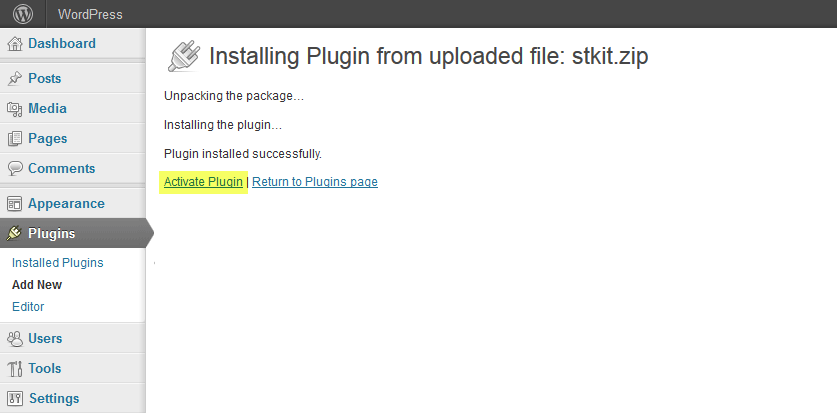The image size is (837, 413).
Task: Click the WordPress site name in header
Action: (x=90, y=15)
